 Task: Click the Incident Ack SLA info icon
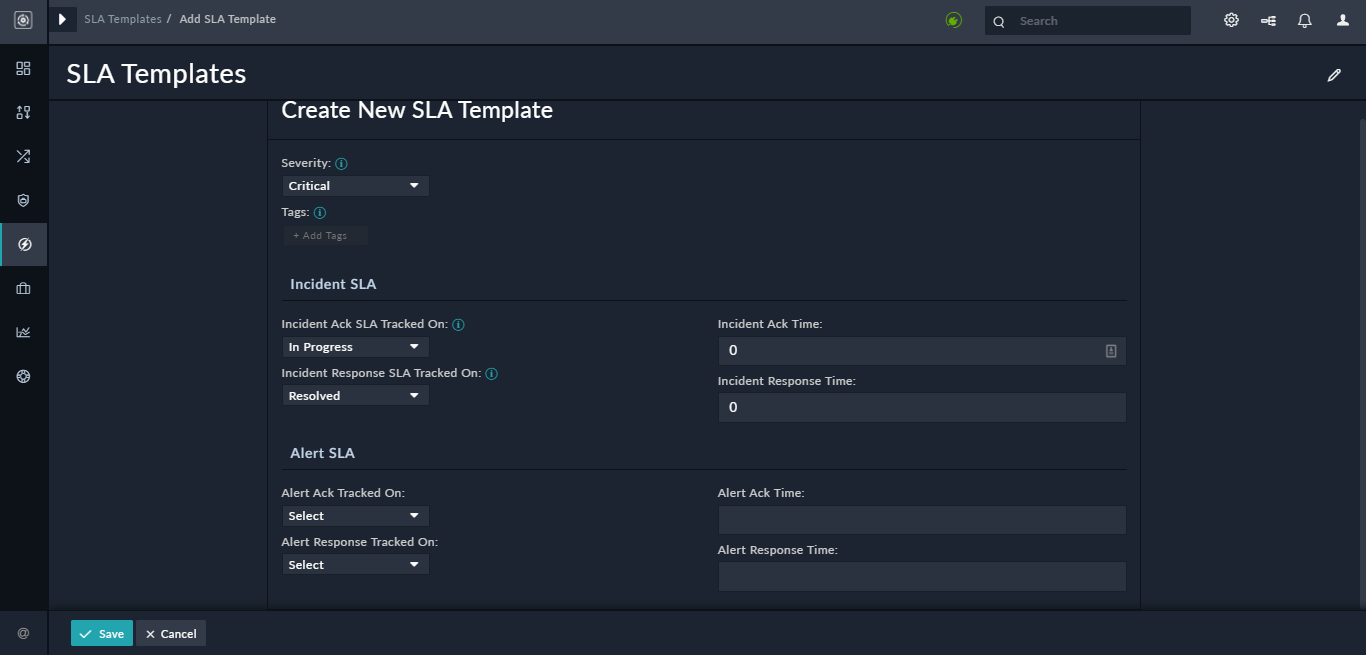pos(458,324)
